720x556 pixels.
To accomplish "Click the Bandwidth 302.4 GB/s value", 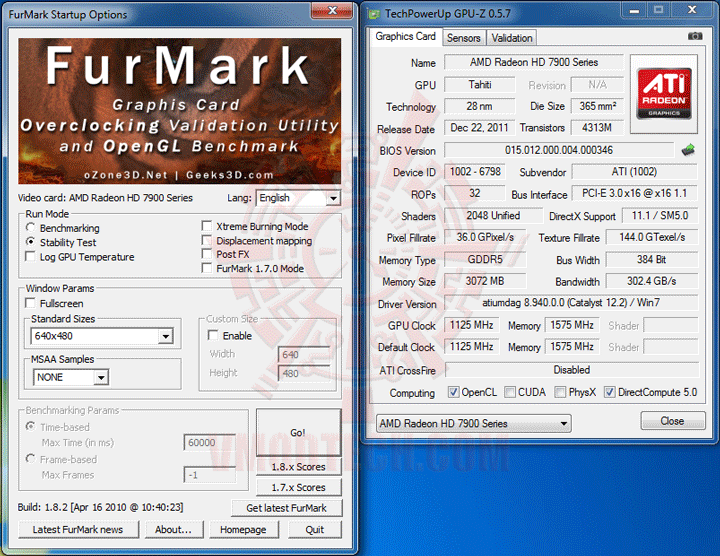I will pyautogui.click(x=652, y=281).
